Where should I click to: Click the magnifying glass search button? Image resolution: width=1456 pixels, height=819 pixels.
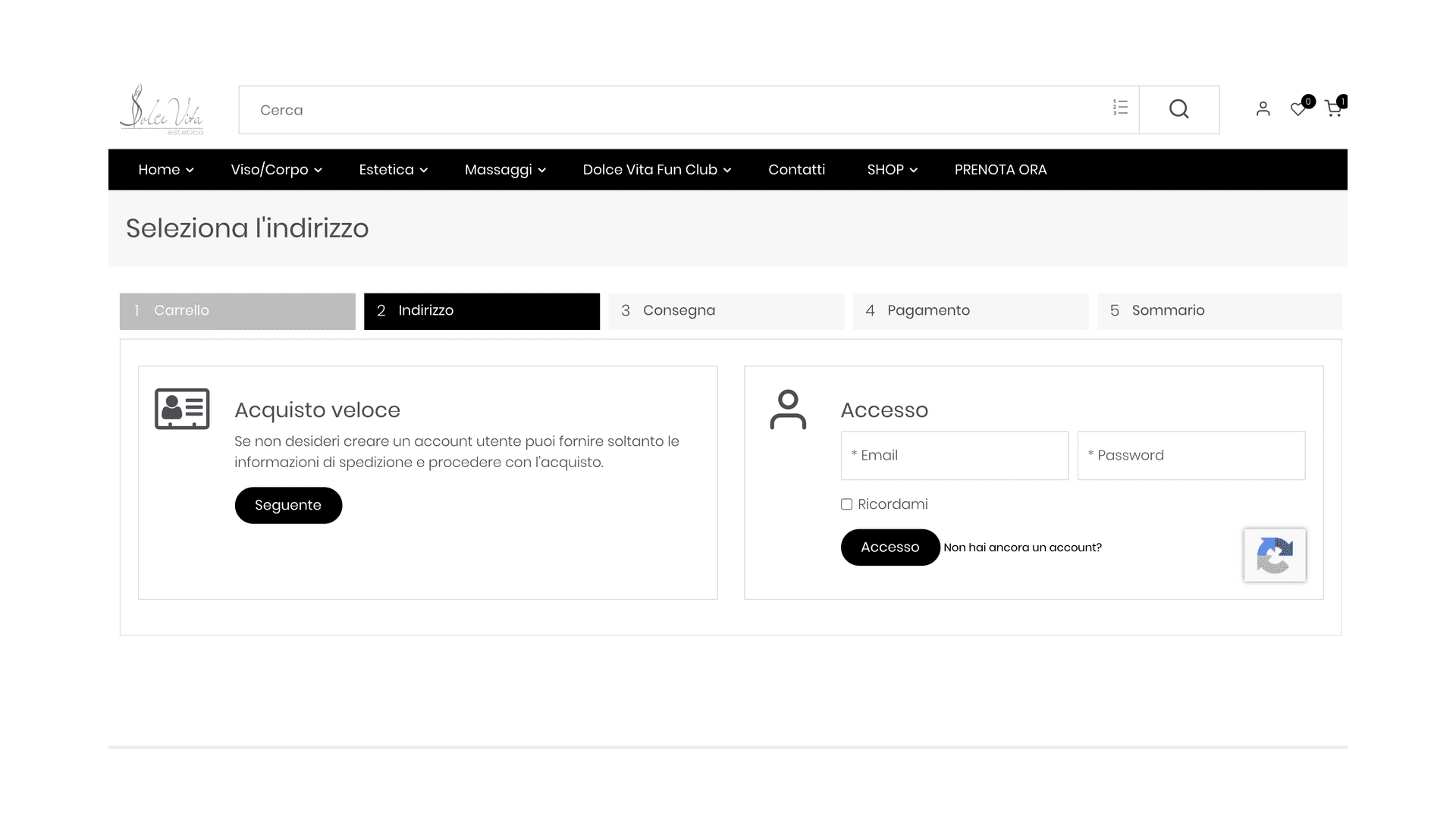coord(1179,109)
